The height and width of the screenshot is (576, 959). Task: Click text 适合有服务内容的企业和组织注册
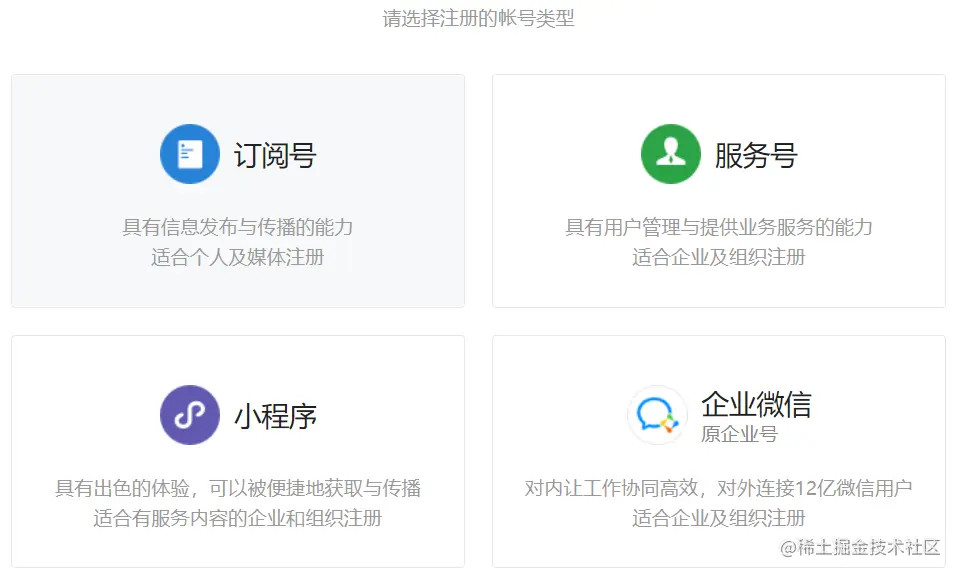tap(238, 518)
